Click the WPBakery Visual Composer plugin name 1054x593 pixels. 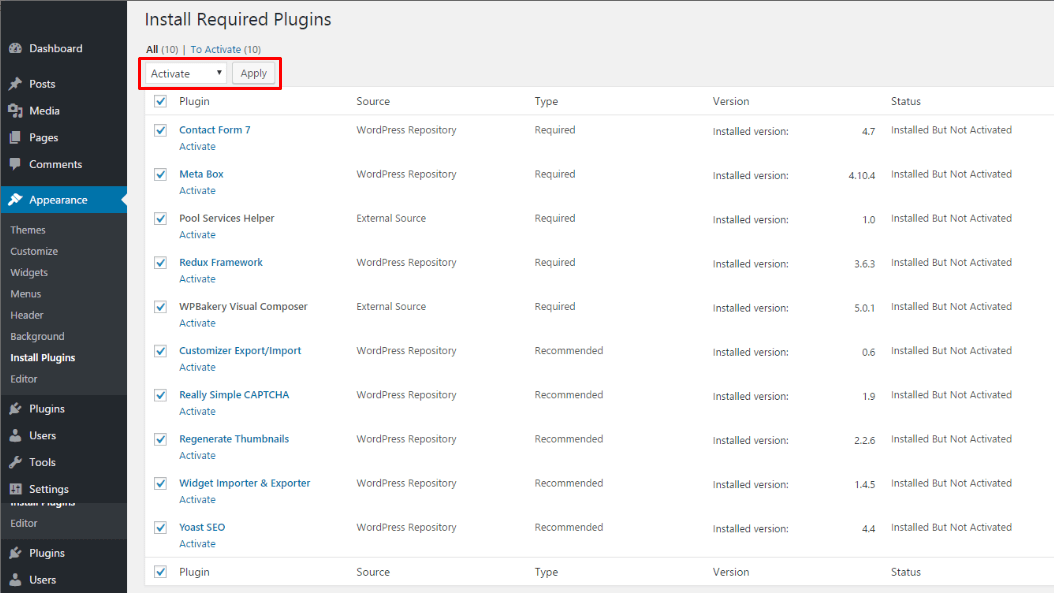[x=243, y=307]
